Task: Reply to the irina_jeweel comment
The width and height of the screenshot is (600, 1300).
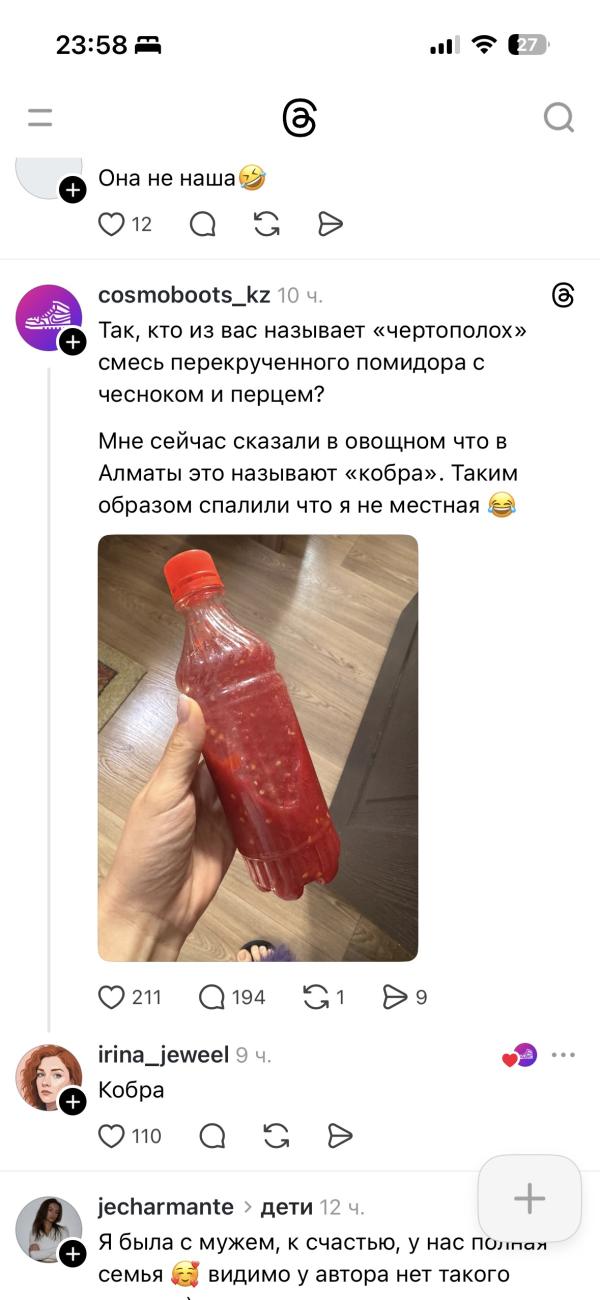Action: (x=212, y=1136)
